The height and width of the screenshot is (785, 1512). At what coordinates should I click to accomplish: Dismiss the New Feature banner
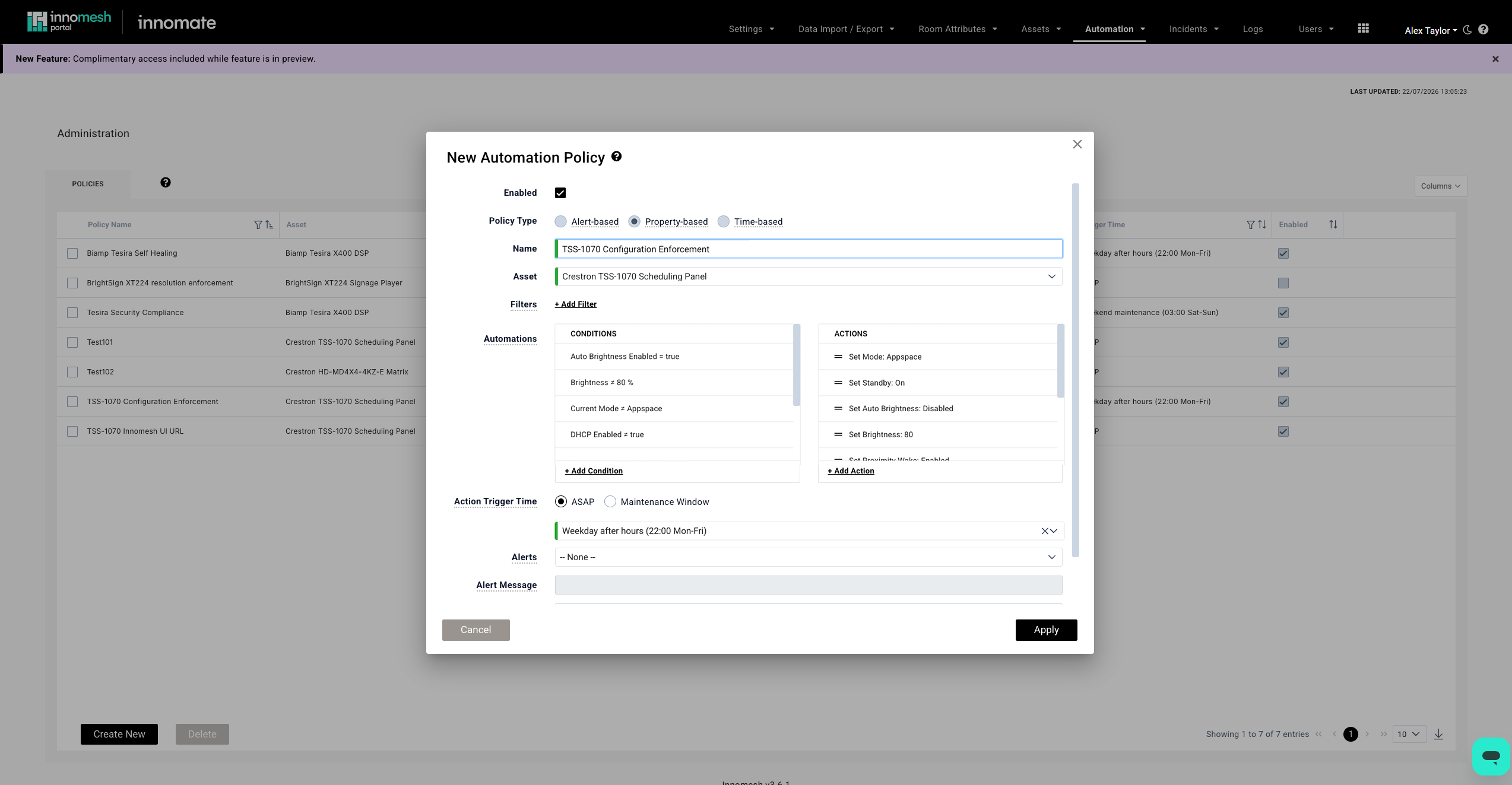click(1495, 59)
